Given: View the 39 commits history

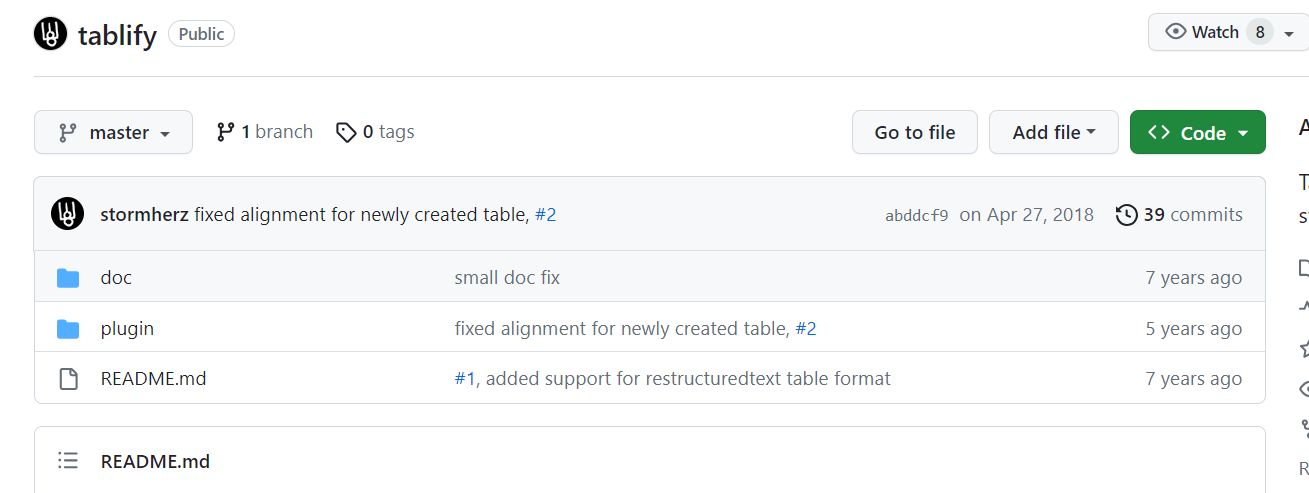Looking at the screenshot, I should 1192,215.
